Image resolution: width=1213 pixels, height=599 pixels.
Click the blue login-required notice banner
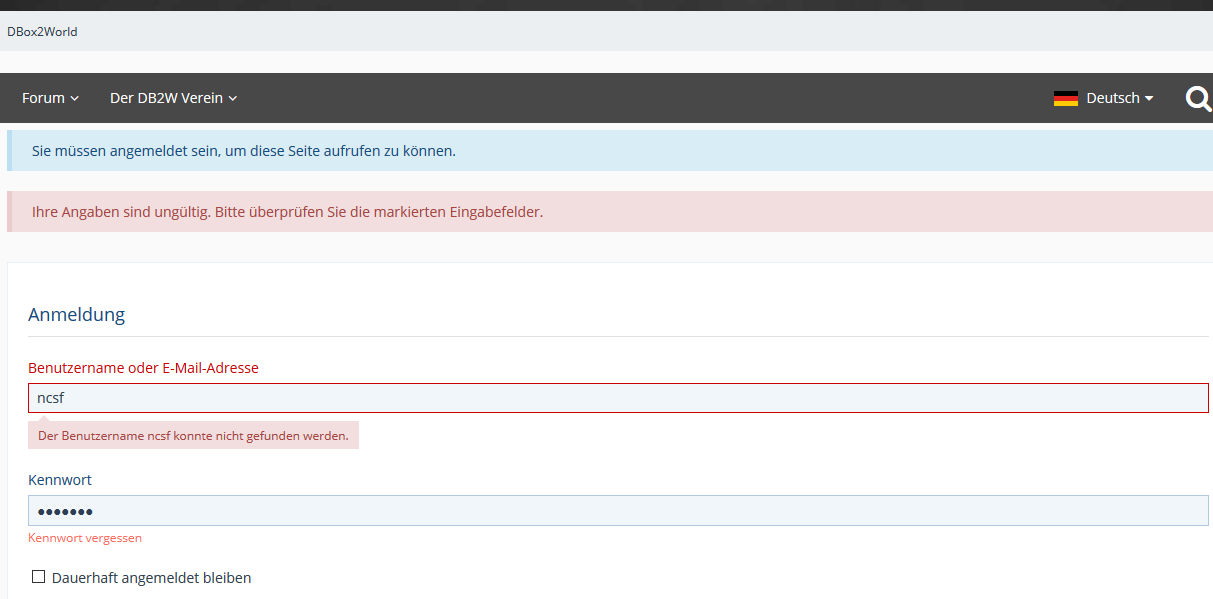point(608,151)
